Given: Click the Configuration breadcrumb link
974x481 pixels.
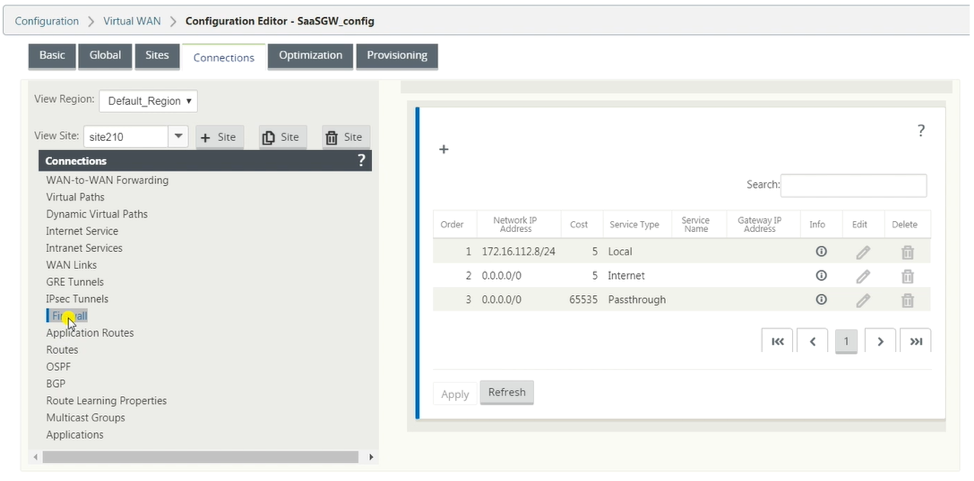Looking at the screenshot, I should (47, 21).
